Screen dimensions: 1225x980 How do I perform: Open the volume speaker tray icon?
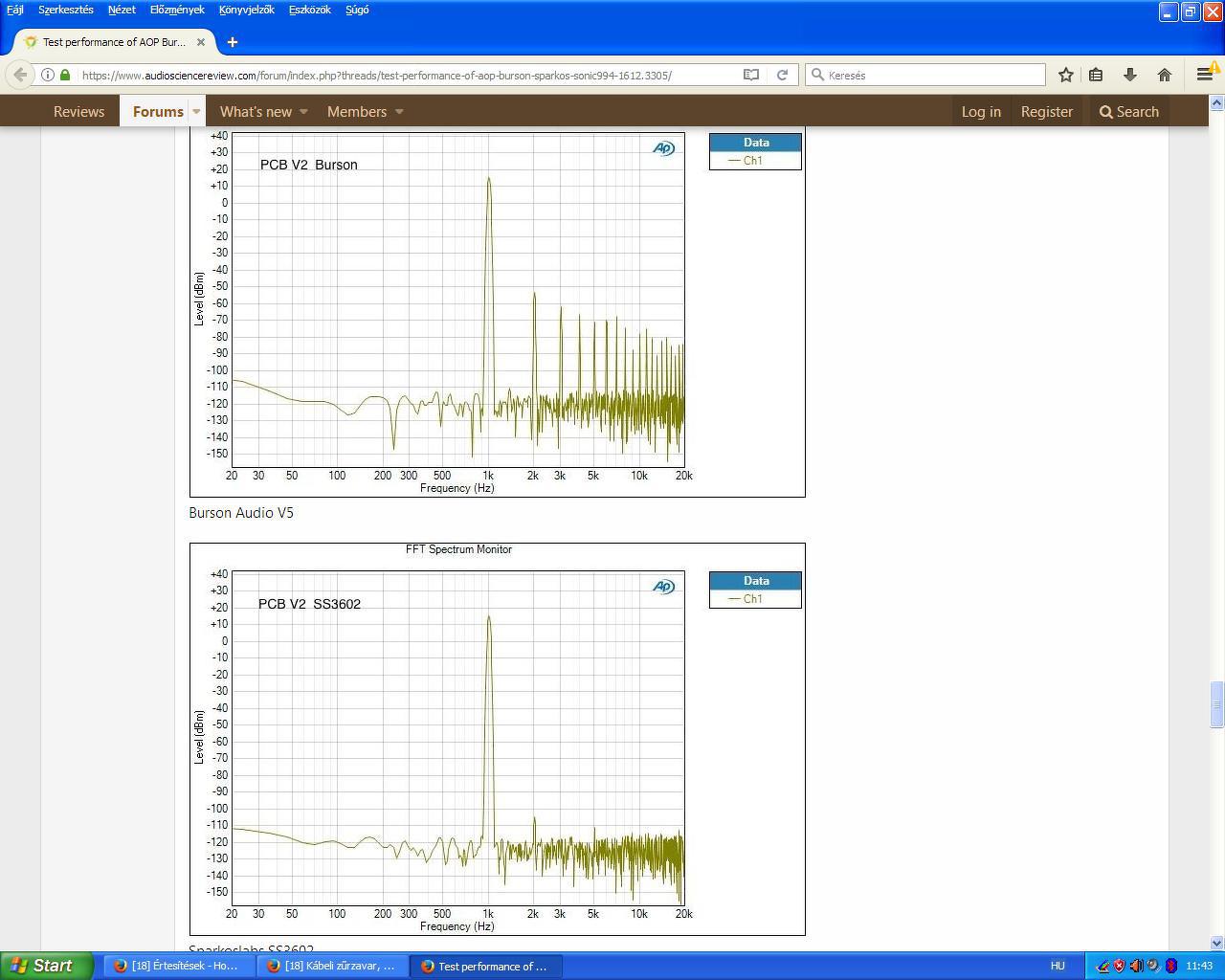1136,966
